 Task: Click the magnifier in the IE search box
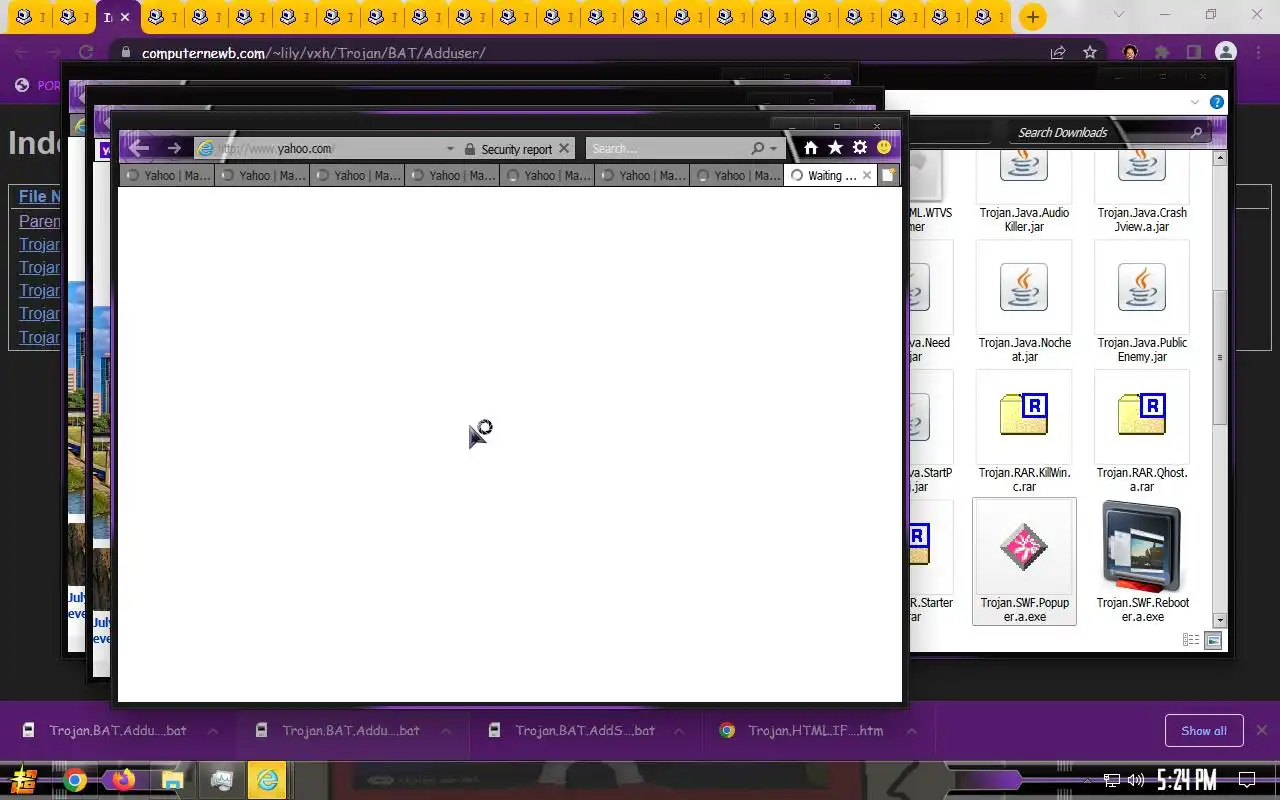point(758,148)
